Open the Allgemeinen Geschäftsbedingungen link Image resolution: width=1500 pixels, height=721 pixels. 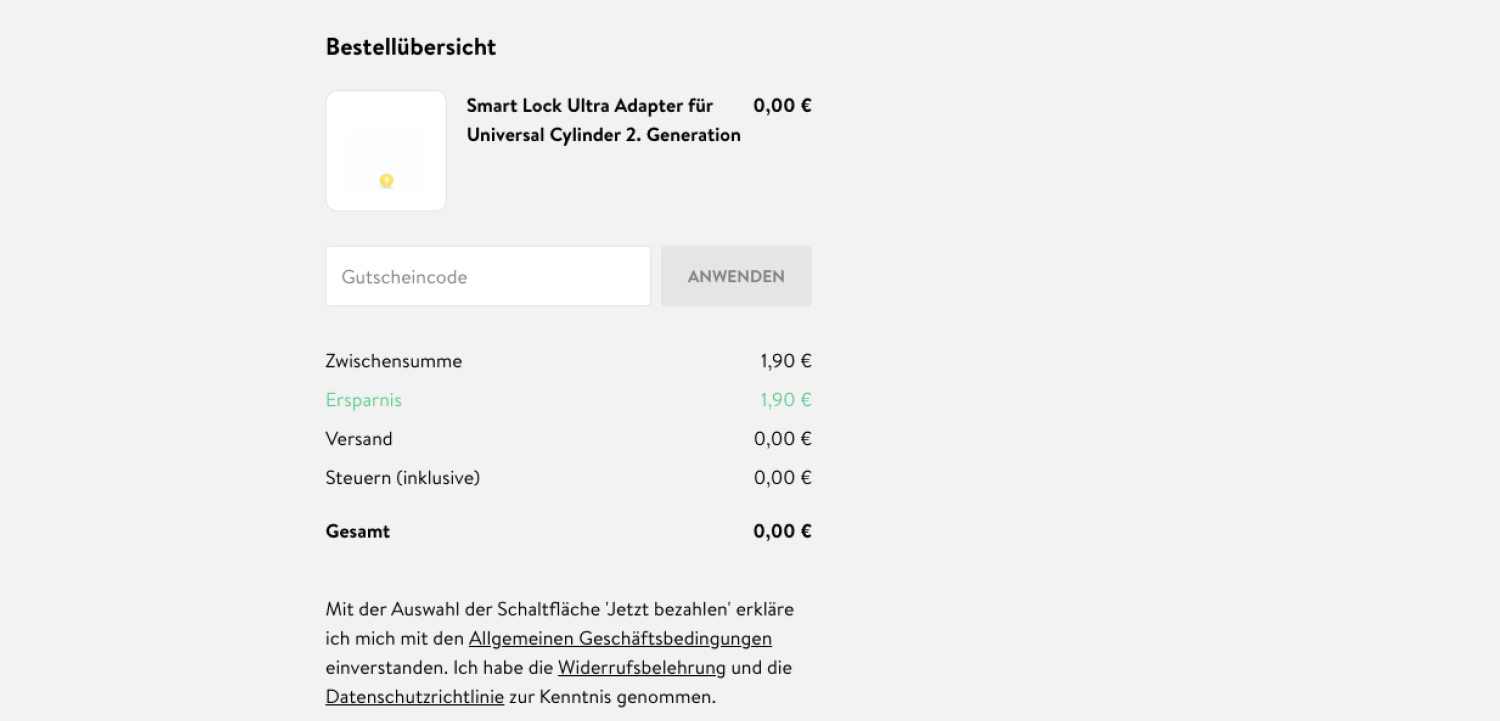coord(620,638)
